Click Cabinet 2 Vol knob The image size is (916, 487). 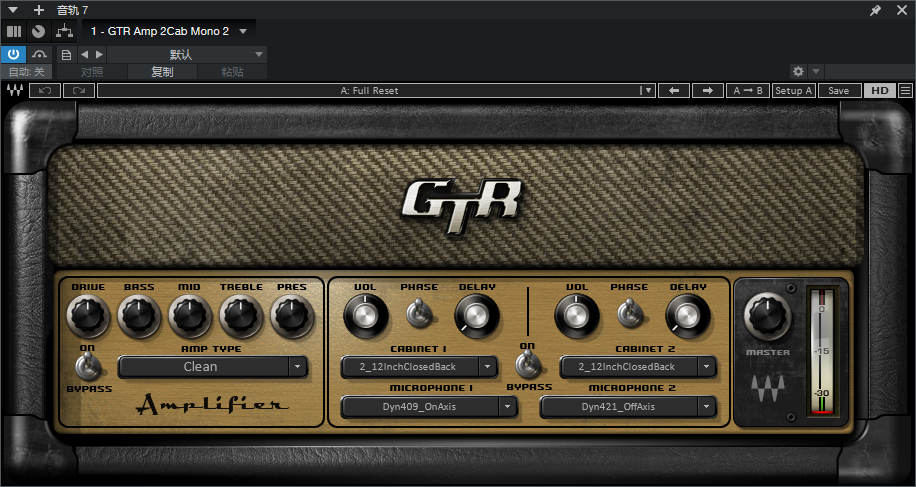point(577,316)
